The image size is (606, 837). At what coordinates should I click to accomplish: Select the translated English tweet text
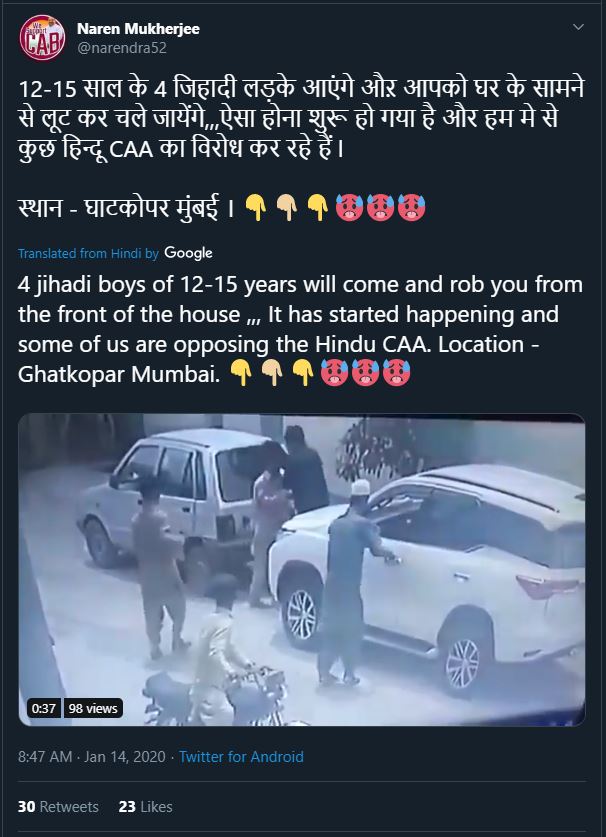pyautogui.click(x=302, y=329)
